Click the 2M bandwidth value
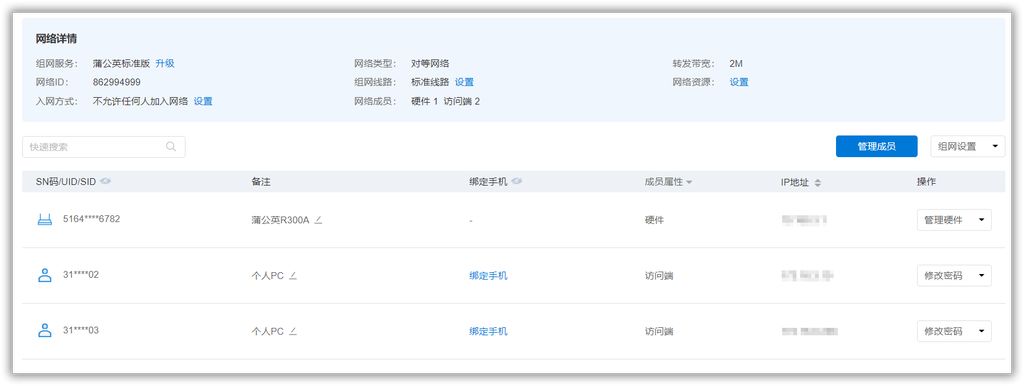 (x=736, y=63)
